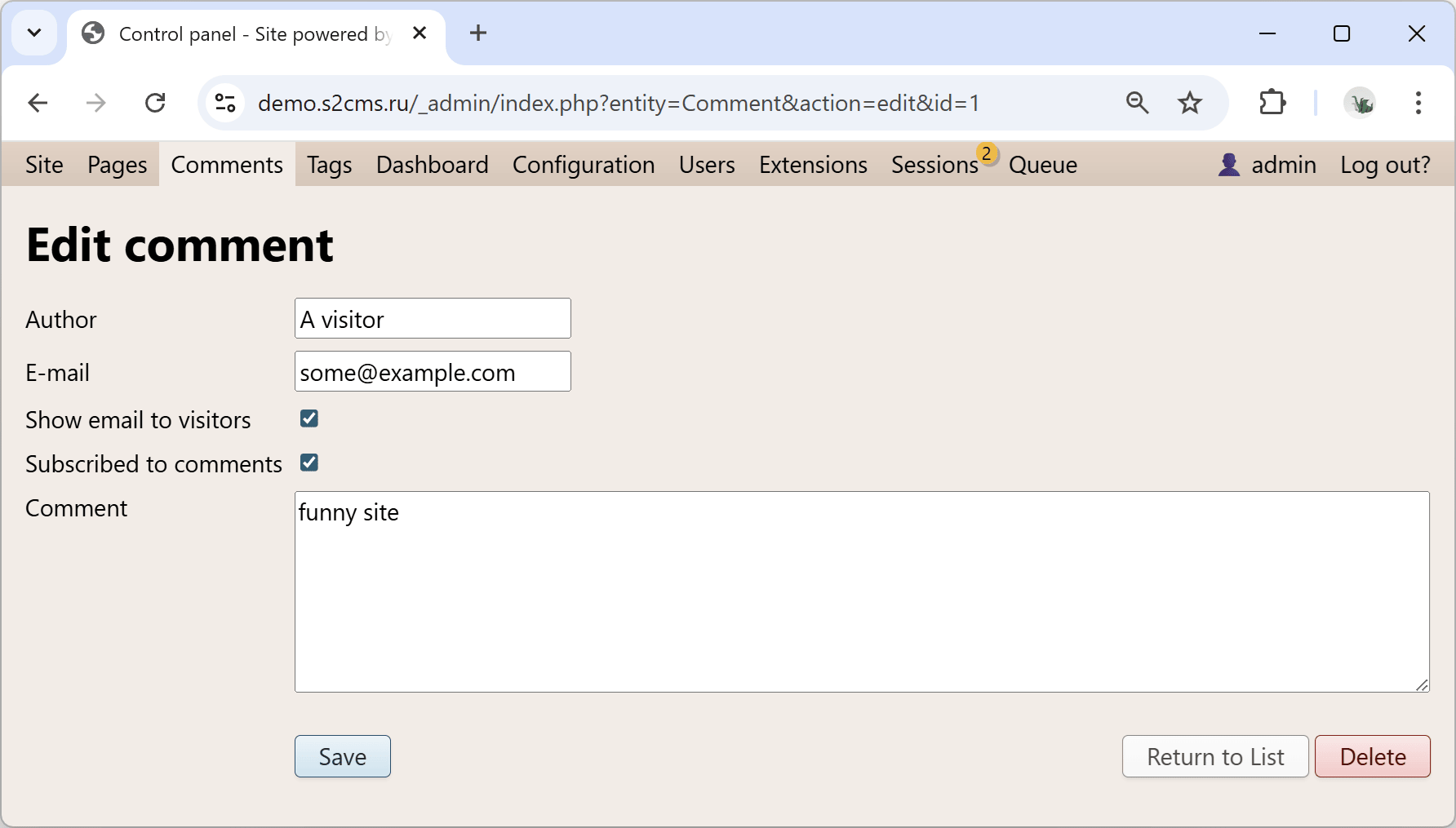Image resolution: width=1456 pixels, height=828 pixels.
Task: Open the Chrome profile avatar
Action: click(1360, 103)
